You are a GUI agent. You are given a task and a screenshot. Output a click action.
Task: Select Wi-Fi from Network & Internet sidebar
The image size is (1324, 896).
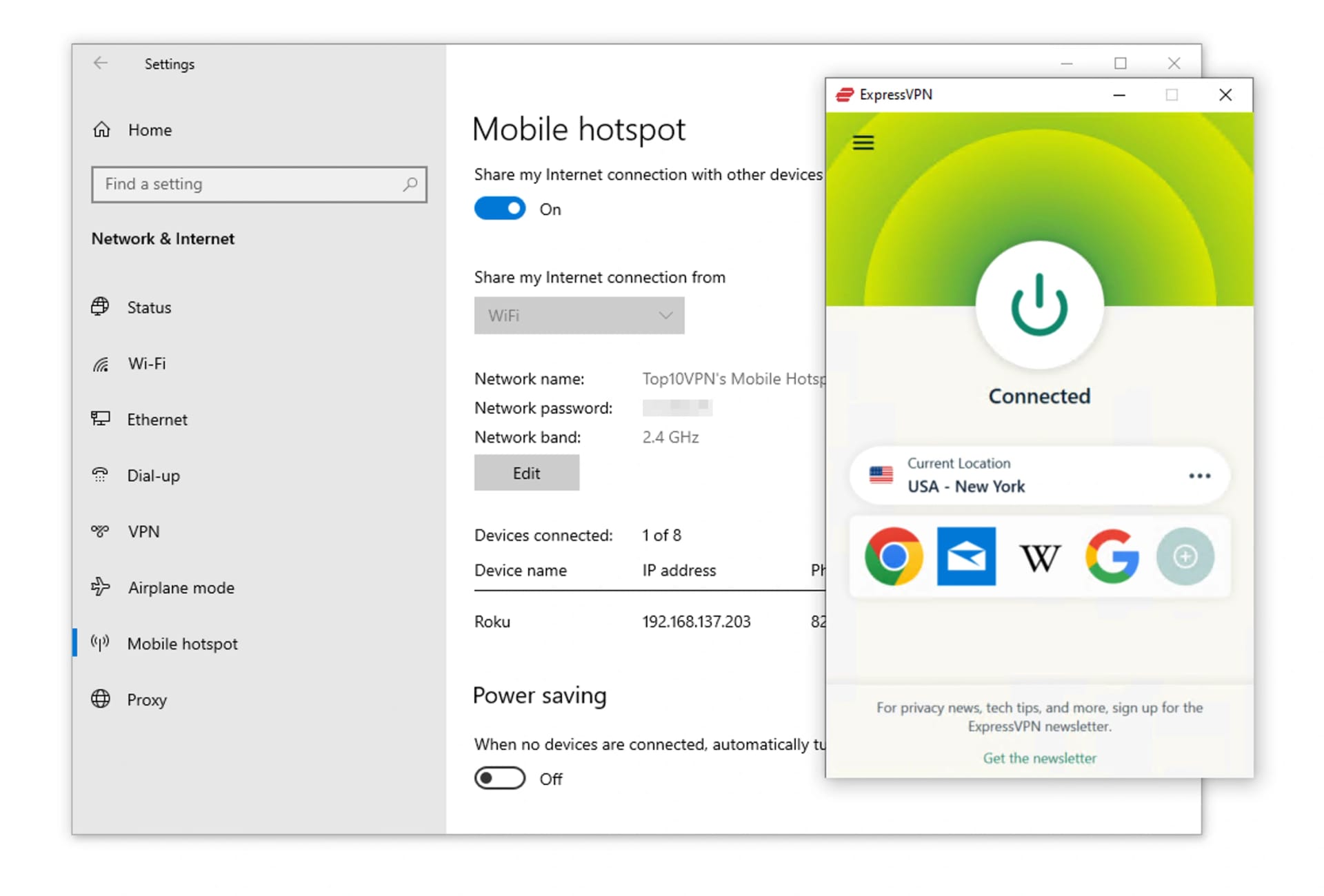(x=145, y=363)
